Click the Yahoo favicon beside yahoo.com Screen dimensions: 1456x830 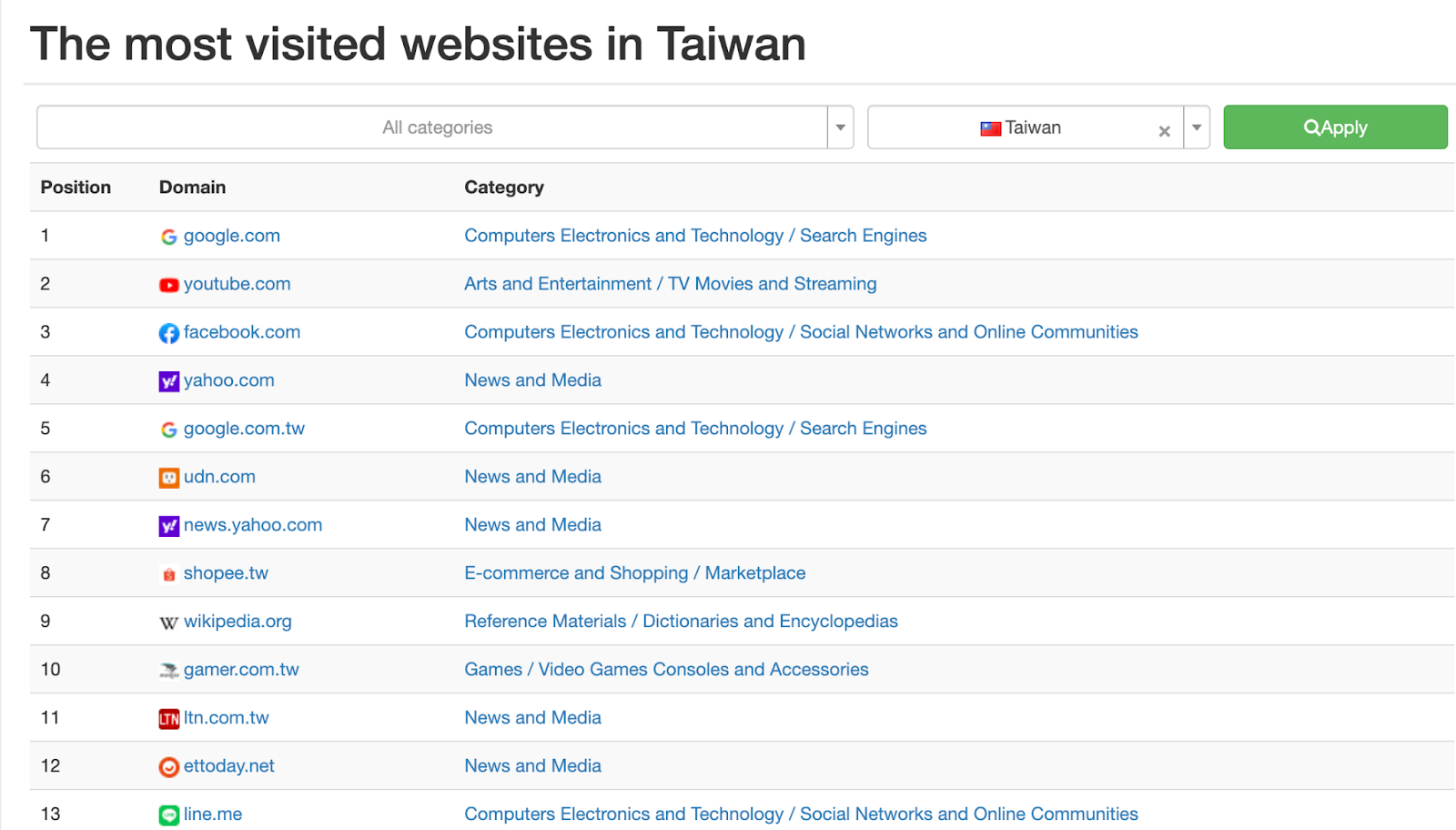(169, 381)
